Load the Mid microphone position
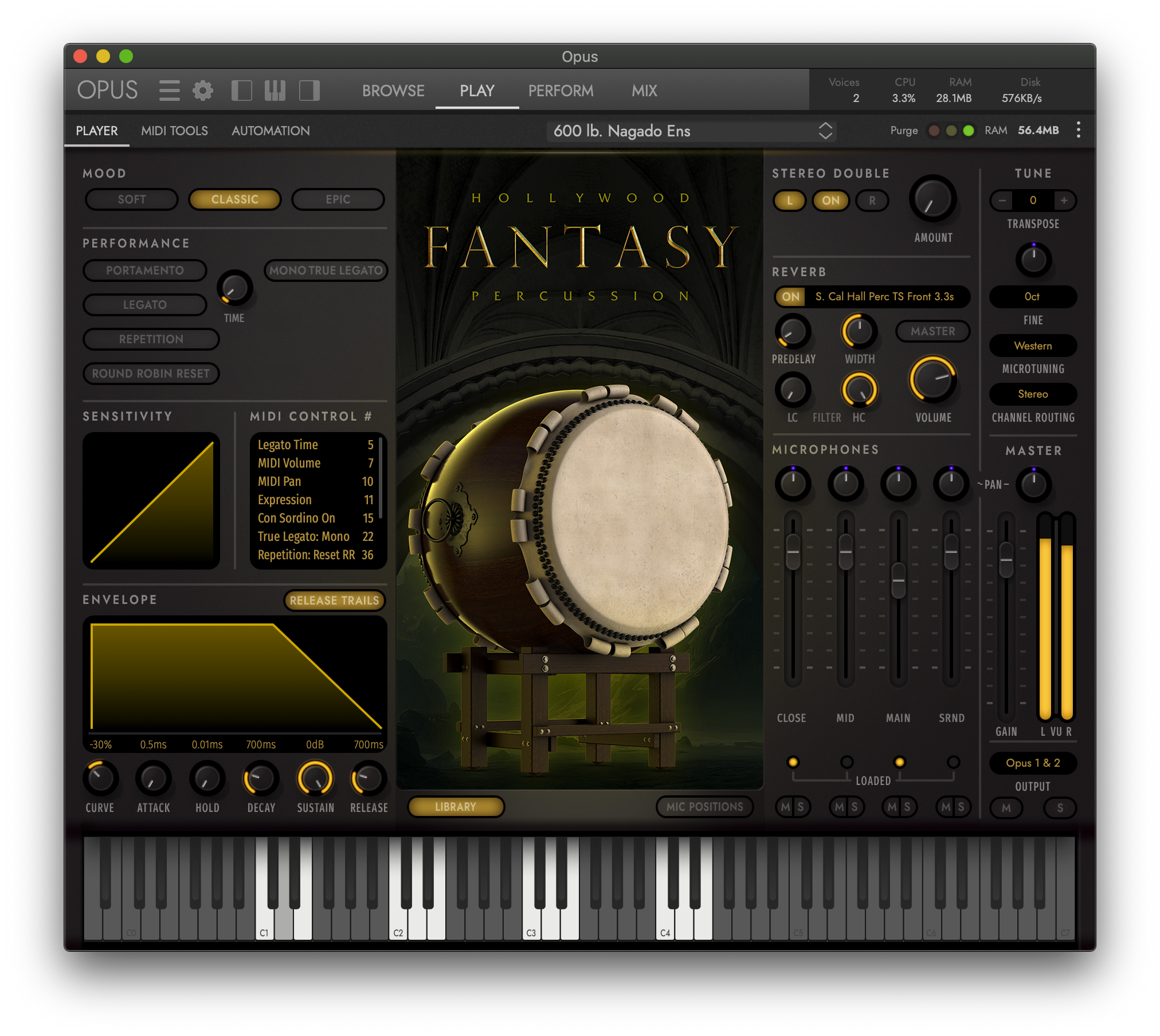Image resolution: width=1160 pixels, height=1036 pixels. (846, 762)
